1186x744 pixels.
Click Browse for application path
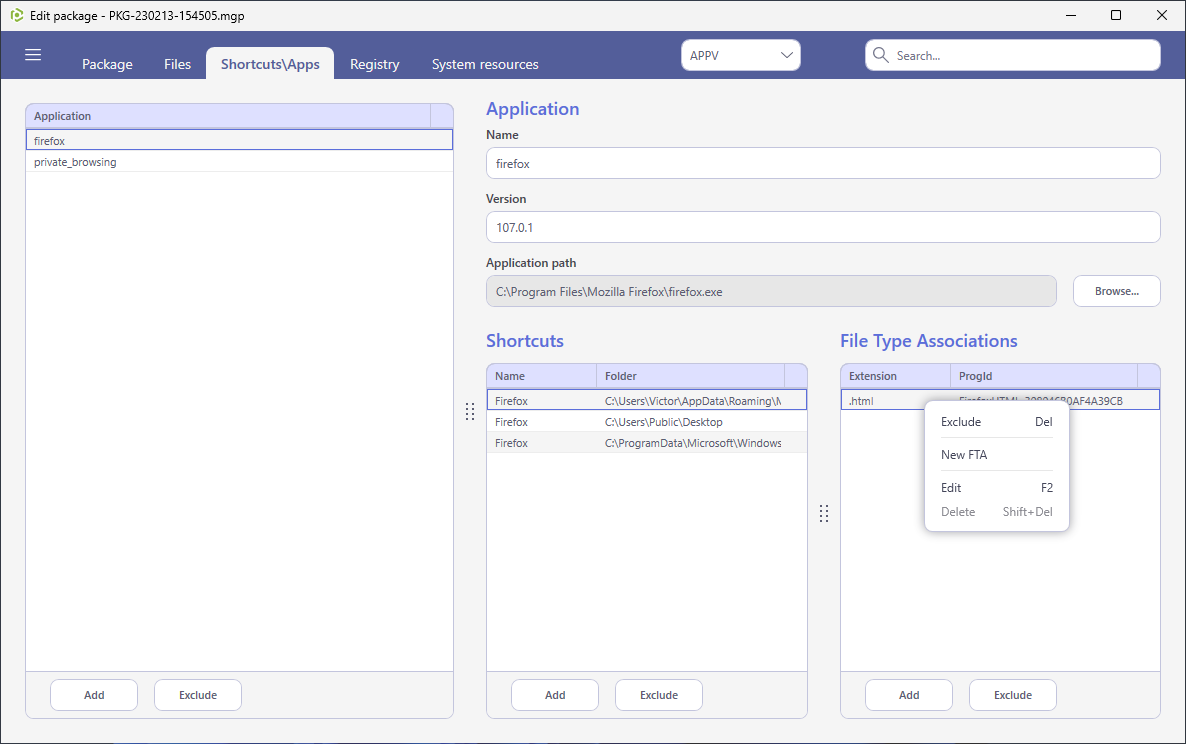click(1116, 291)
